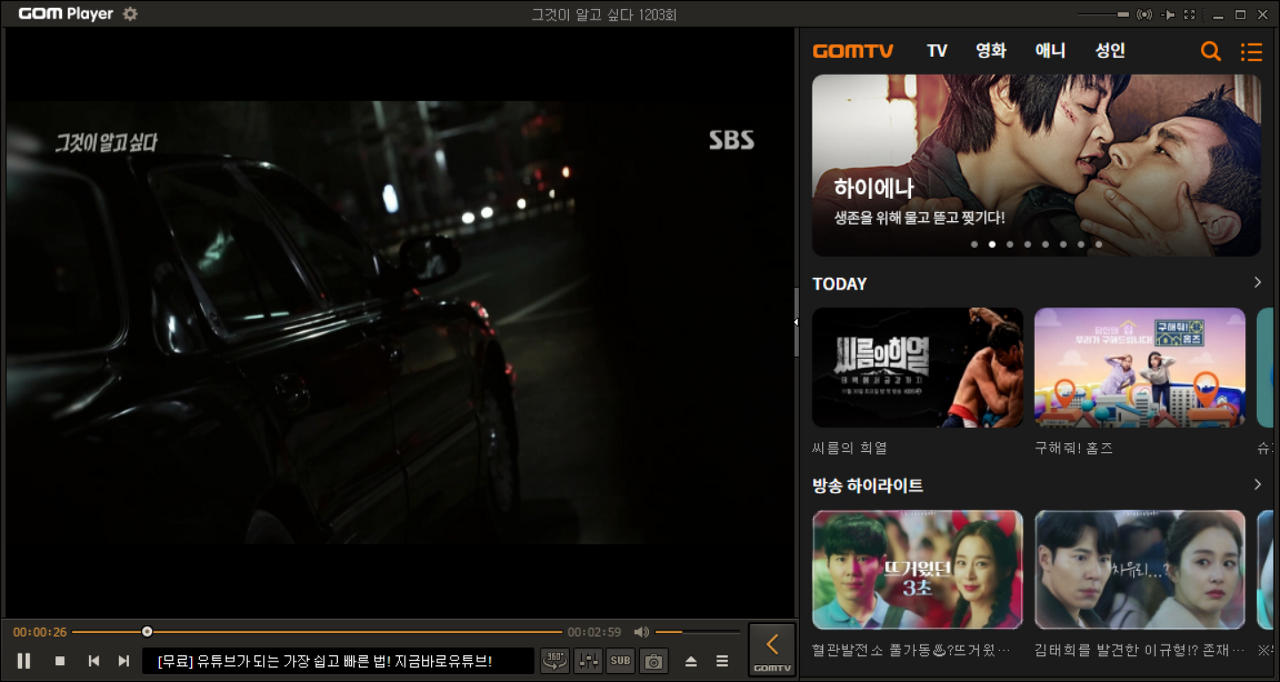This screenshot has height=682, width=1280.
Task: Open the 구해줘! 홈즈 thumbnail
Action: click(1140, 367)
